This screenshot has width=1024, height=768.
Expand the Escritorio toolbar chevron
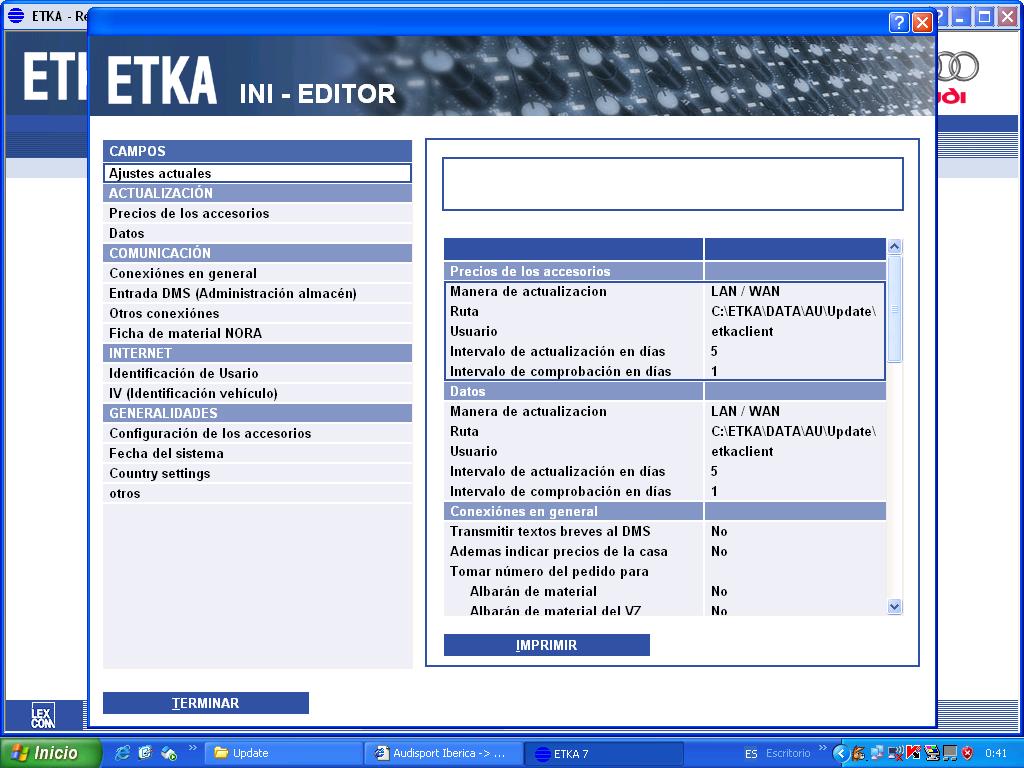822,748
